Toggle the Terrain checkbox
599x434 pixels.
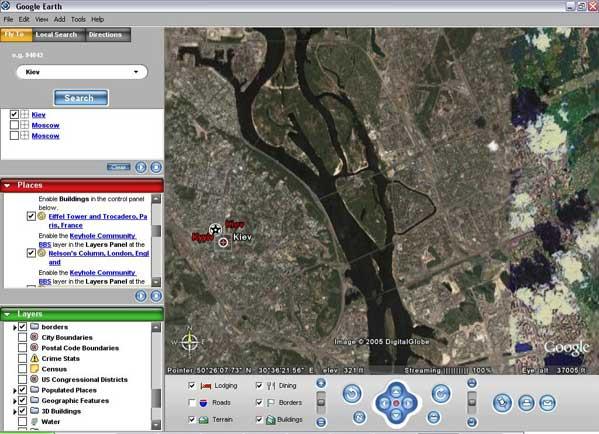(x=192, y=419)
